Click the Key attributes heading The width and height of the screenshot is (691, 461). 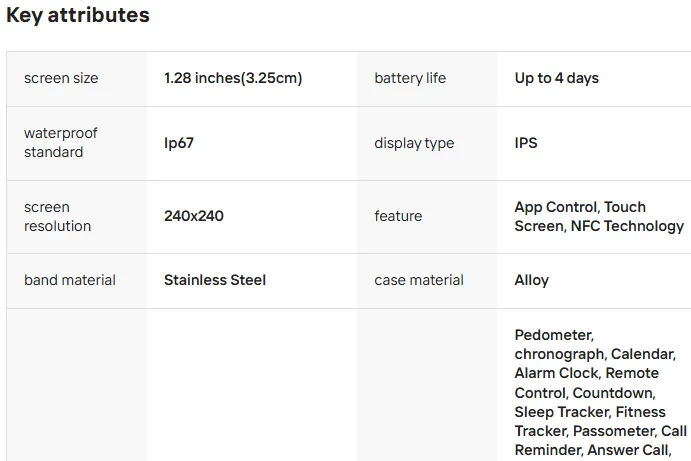pos(78,16)
